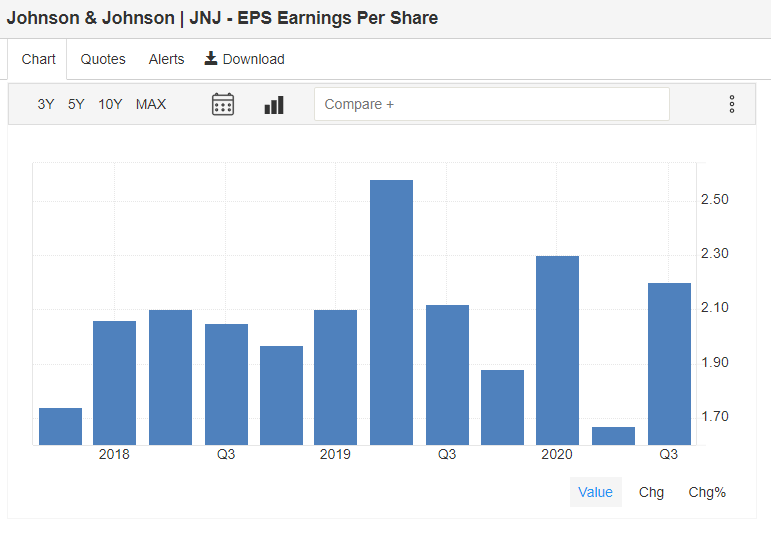
Task: Click the 2020 x-axis label
Action: pos(557,454)
